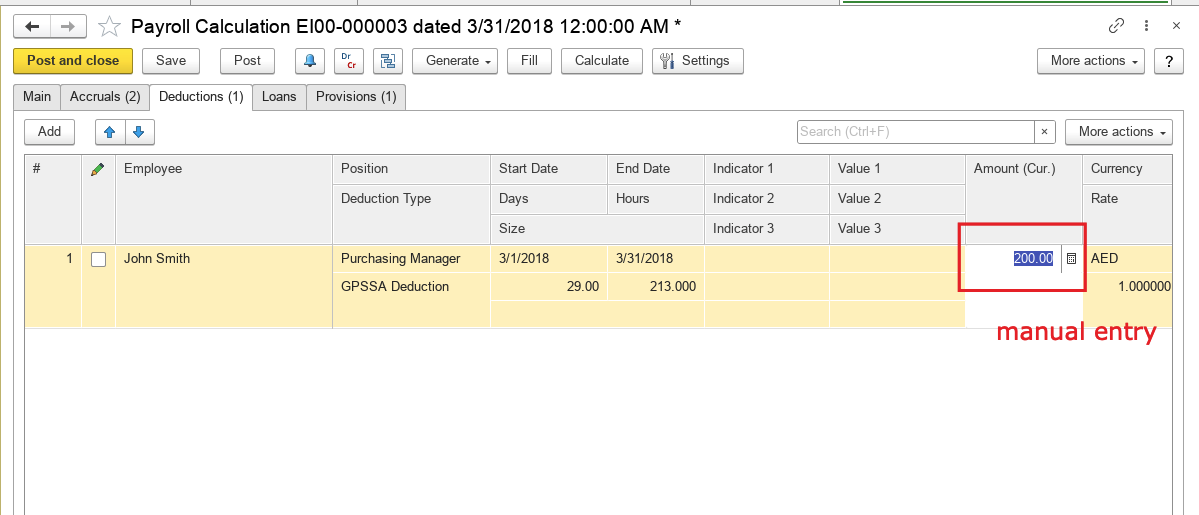Click the Value 1 column header

[x=897, y=169]
